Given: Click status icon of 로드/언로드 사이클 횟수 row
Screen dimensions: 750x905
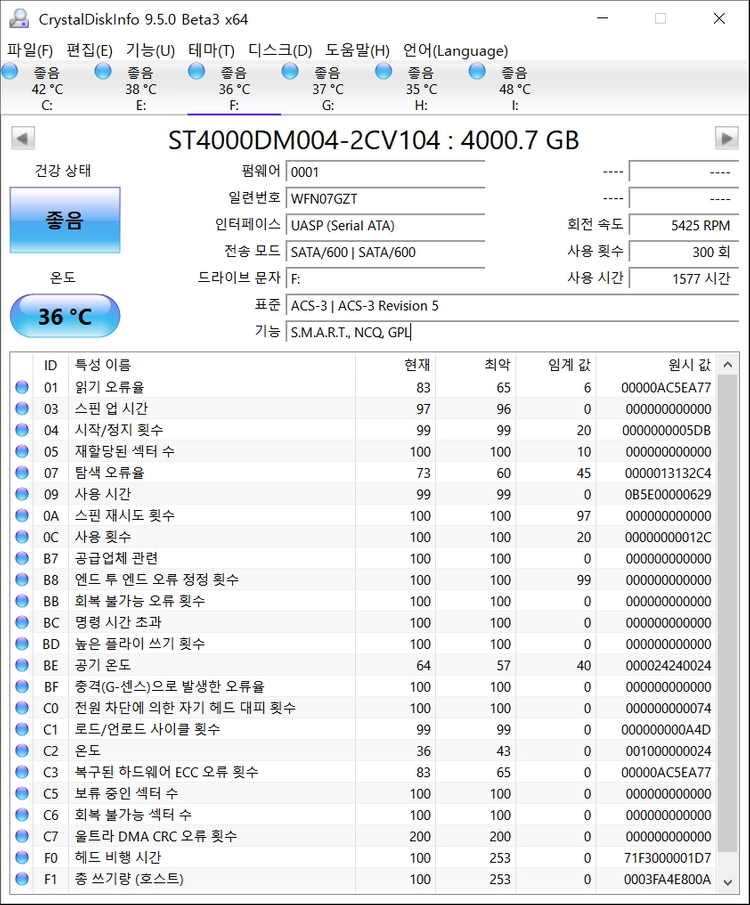Looking at the screenshot, I should click(22, 729).
